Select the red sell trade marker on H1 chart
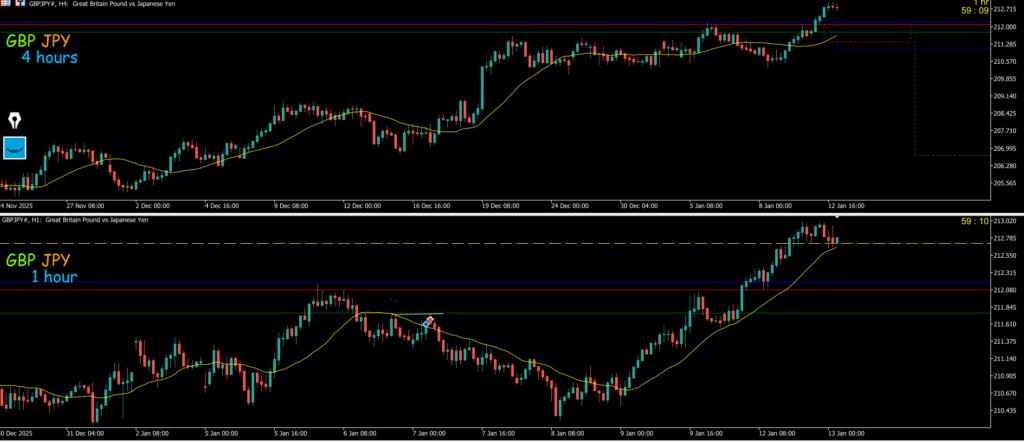 click(430, 321)
